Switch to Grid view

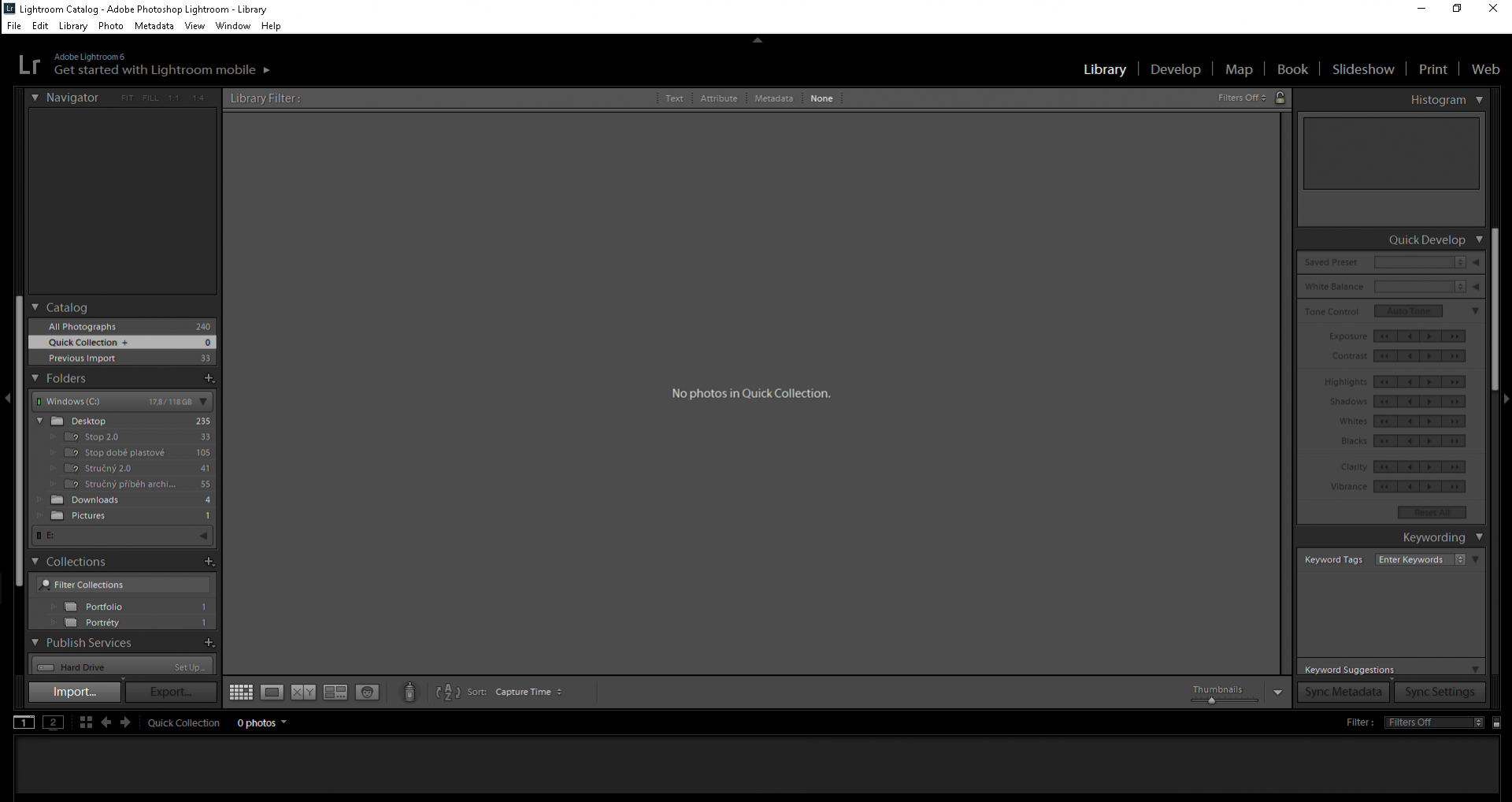point(241,692)
